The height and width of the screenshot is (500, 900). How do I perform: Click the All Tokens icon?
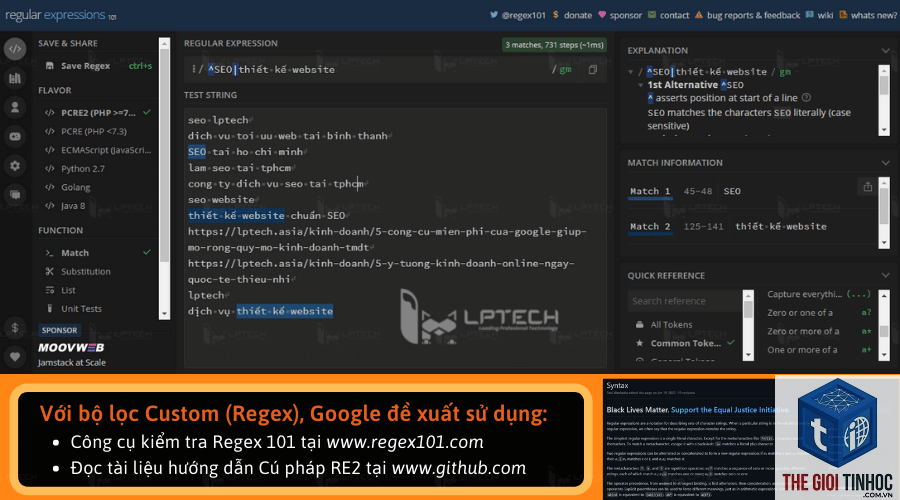tap(639, 324)
